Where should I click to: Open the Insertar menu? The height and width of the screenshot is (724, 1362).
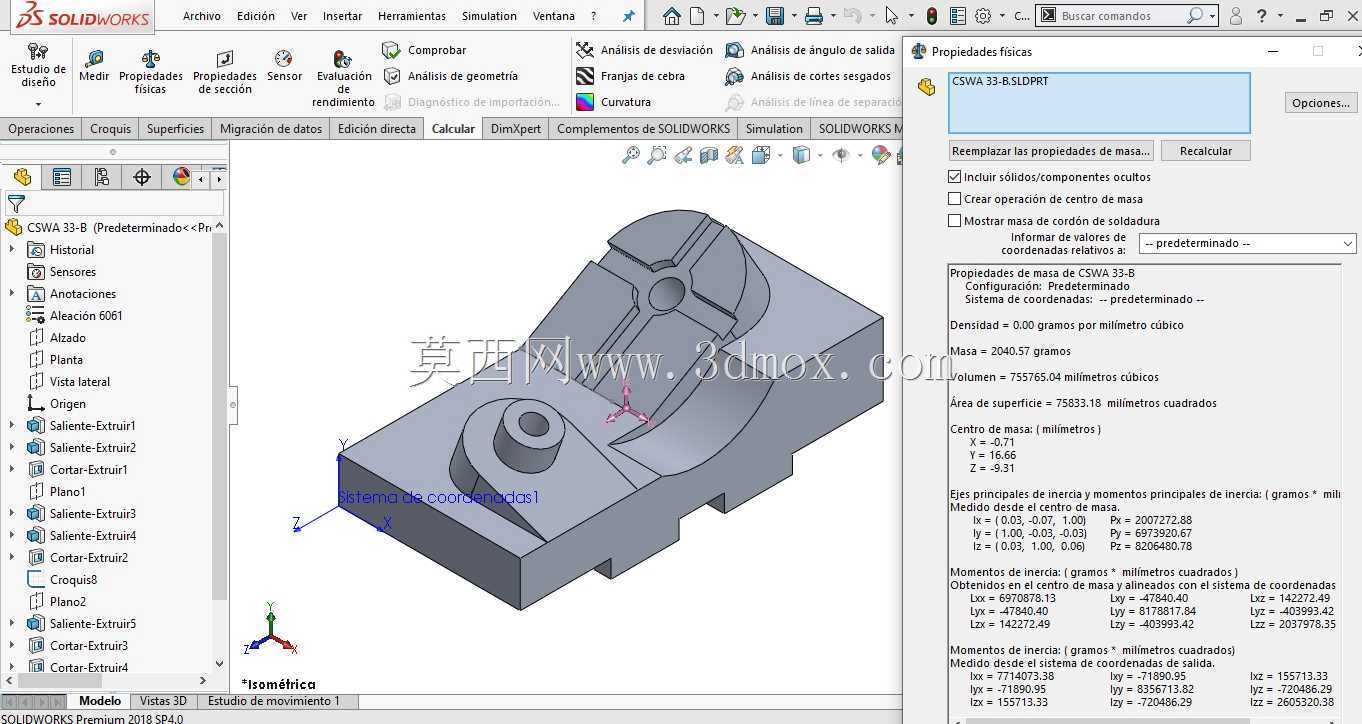click(x=342, y=16)
